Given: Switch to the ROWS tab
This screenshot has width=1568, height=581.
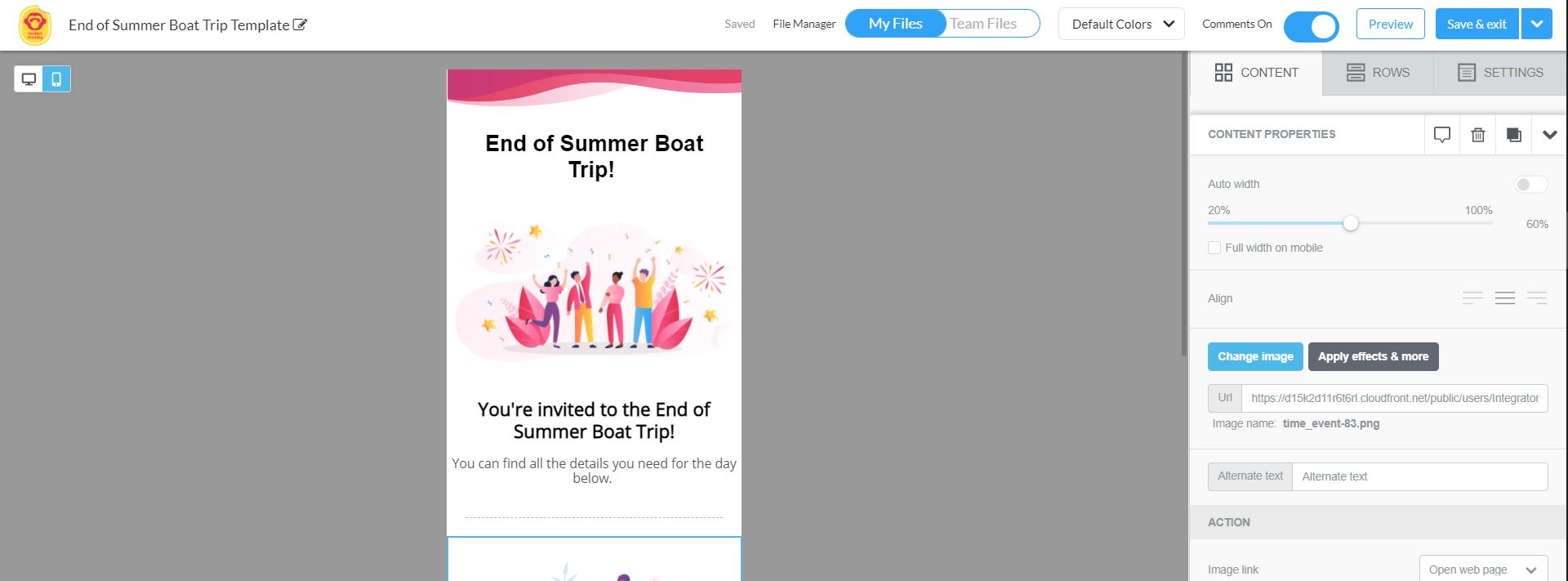Looking at the screenshot, I should coord(1378,73).
